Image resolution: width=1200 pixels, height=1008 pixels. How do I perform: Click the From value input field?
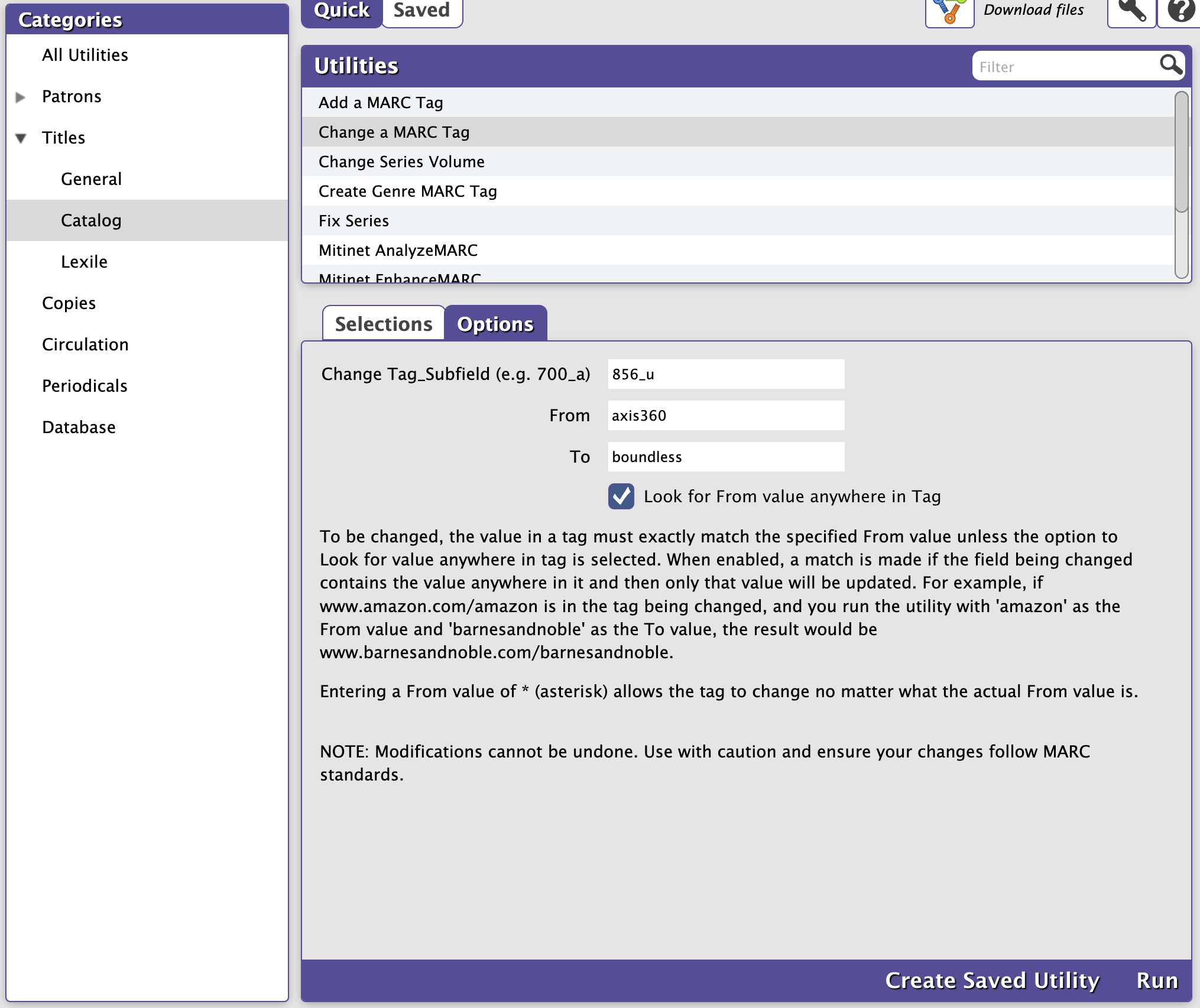[x=726, y=415]
